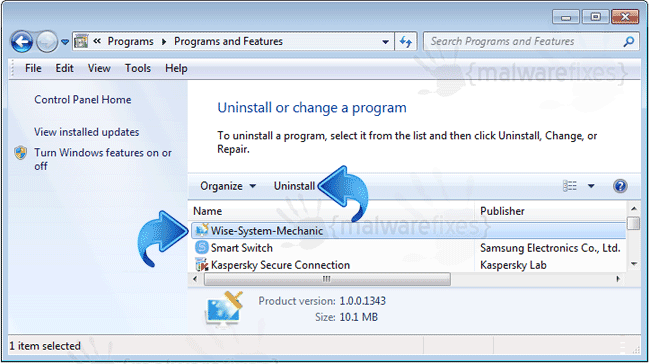Screen dimensions: 650x364
Task: Click the vertical scrollbar up arrow
Action: click(x=634, y=209)
